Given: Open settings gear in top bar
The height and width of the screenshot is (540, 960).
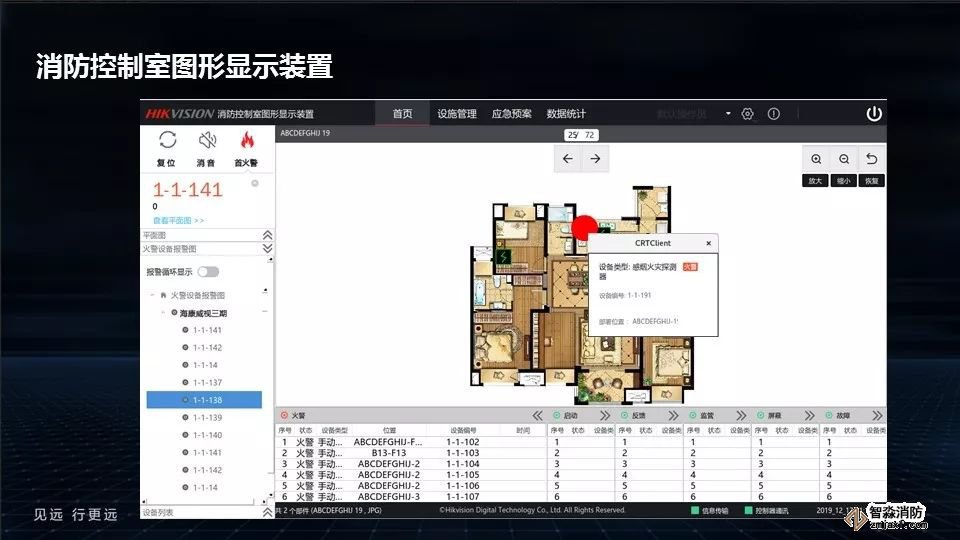Looking at the screenshot, I should (x=747, y=114).
